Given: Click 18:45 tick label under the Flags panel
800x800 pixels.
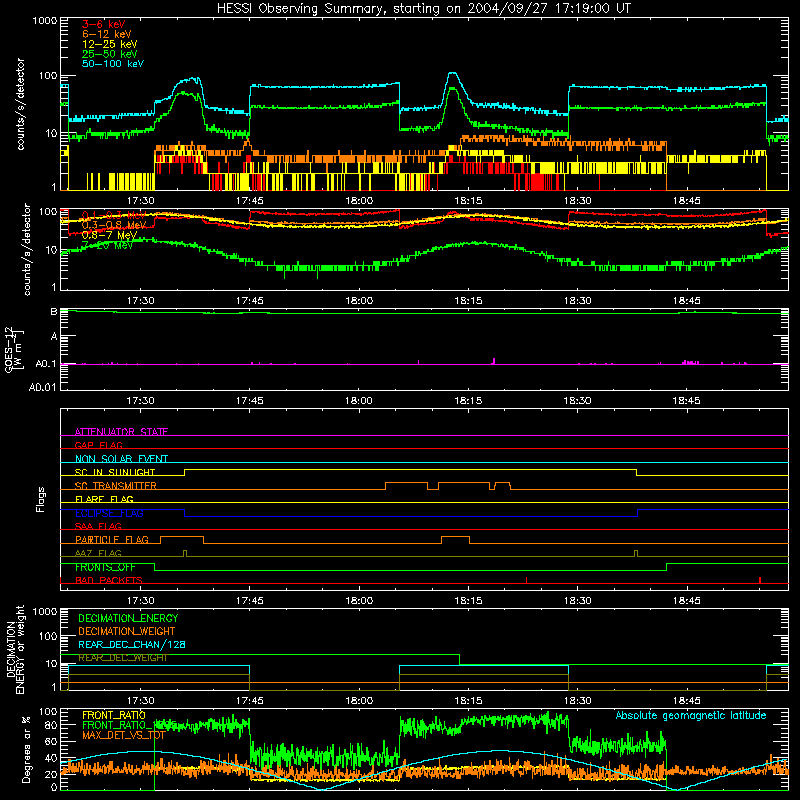Looking at the screenshot, I should click(686, 601).
